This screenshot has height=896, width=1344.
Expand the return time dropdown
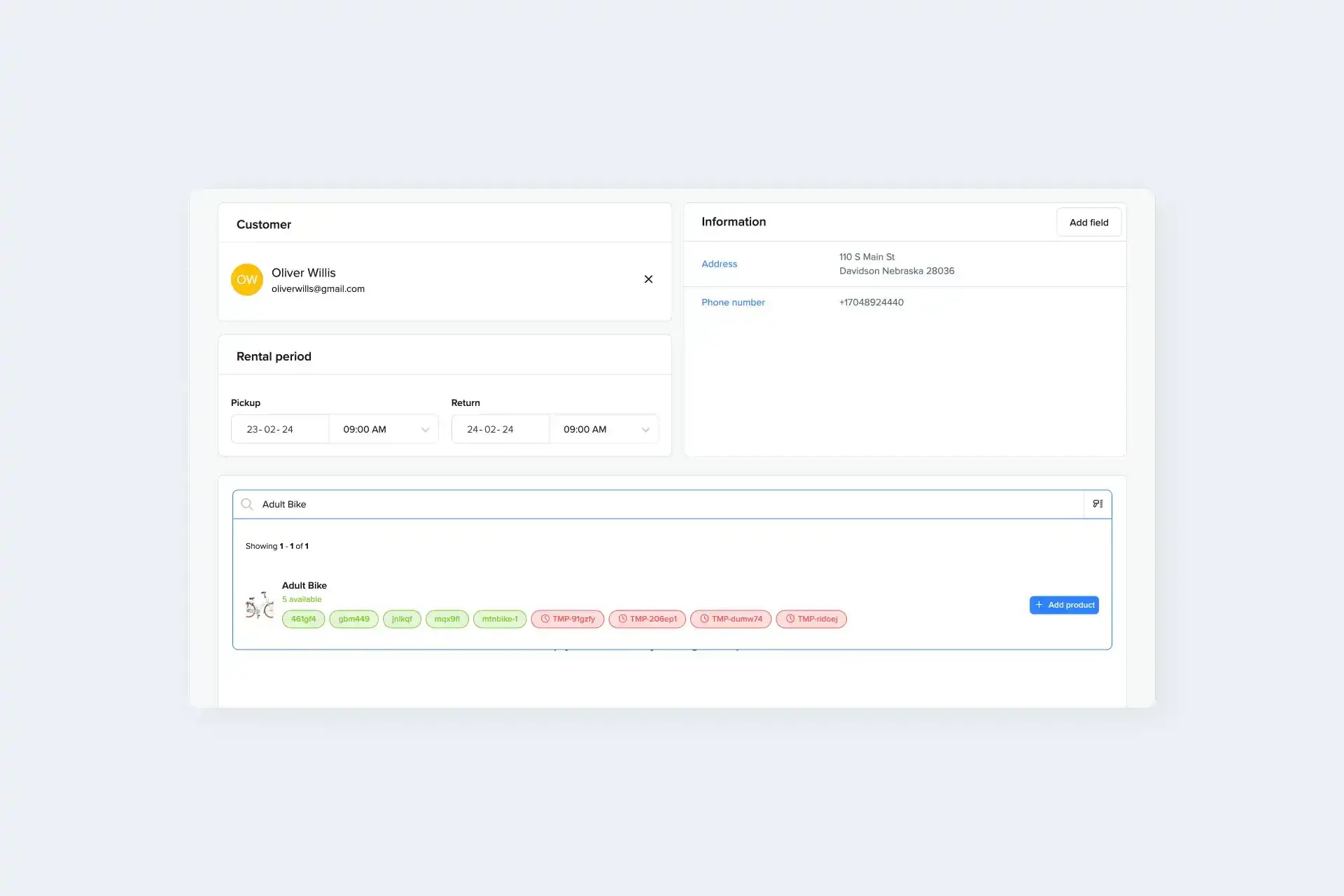click(645, 430)
